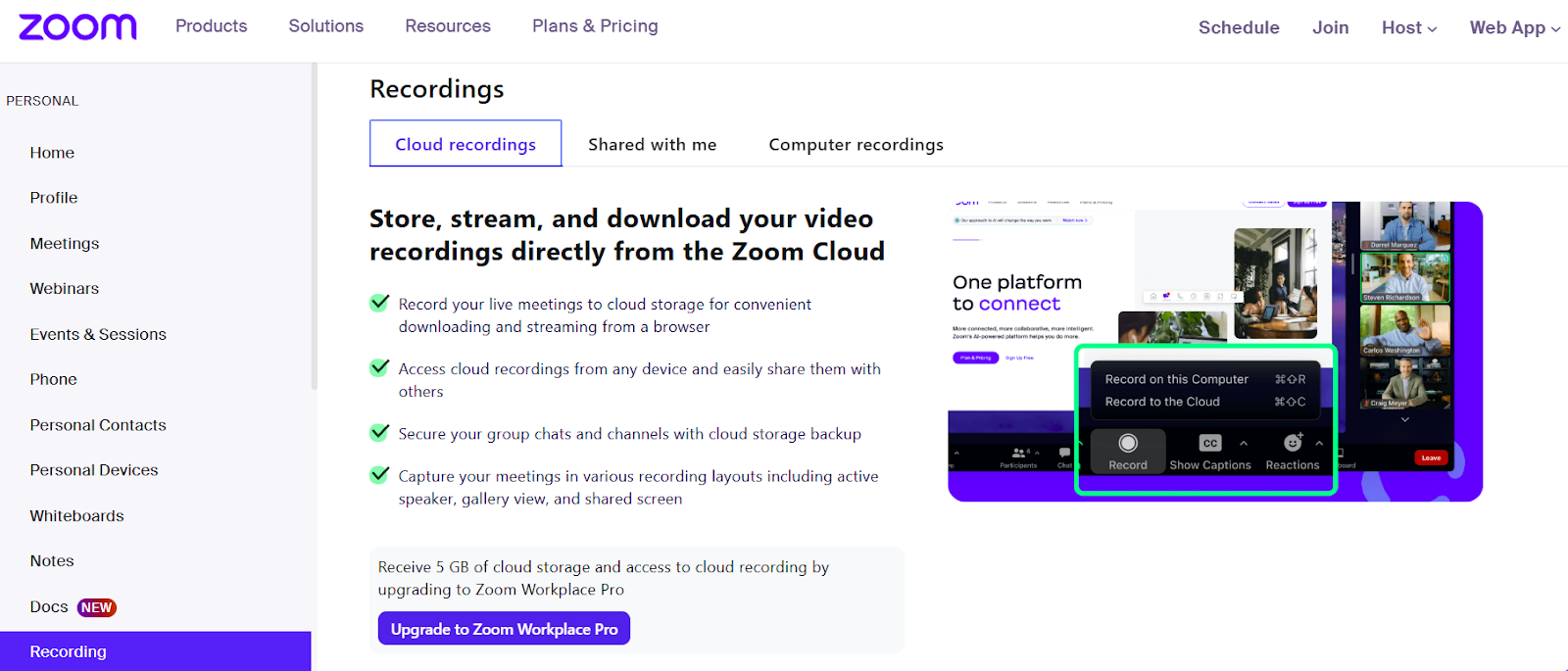Click the CC Show Captions icon
Viewport: 1568px width, 671px height.
1210,444
